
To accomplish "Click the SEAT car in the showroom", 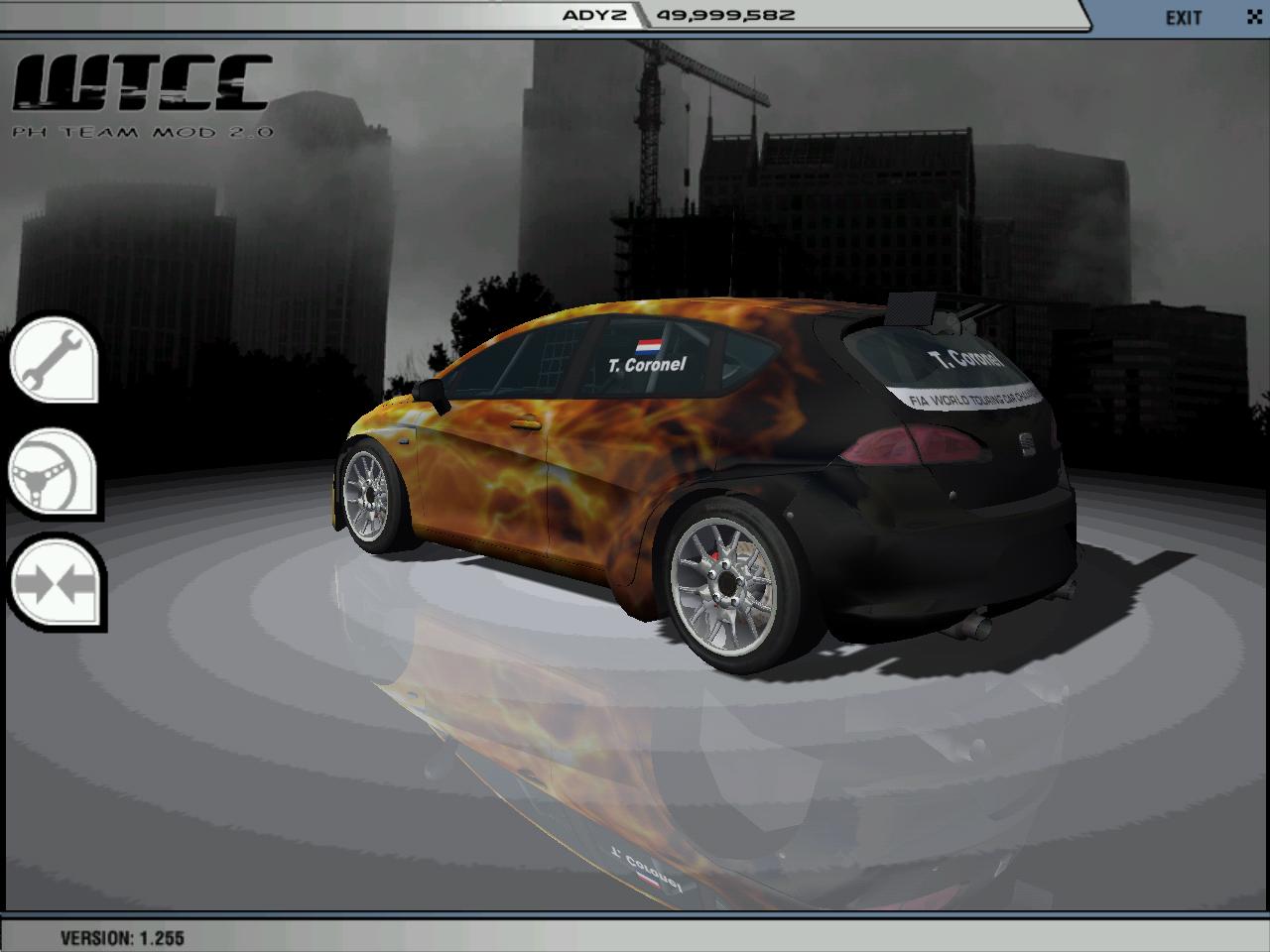I will point(706,486).
